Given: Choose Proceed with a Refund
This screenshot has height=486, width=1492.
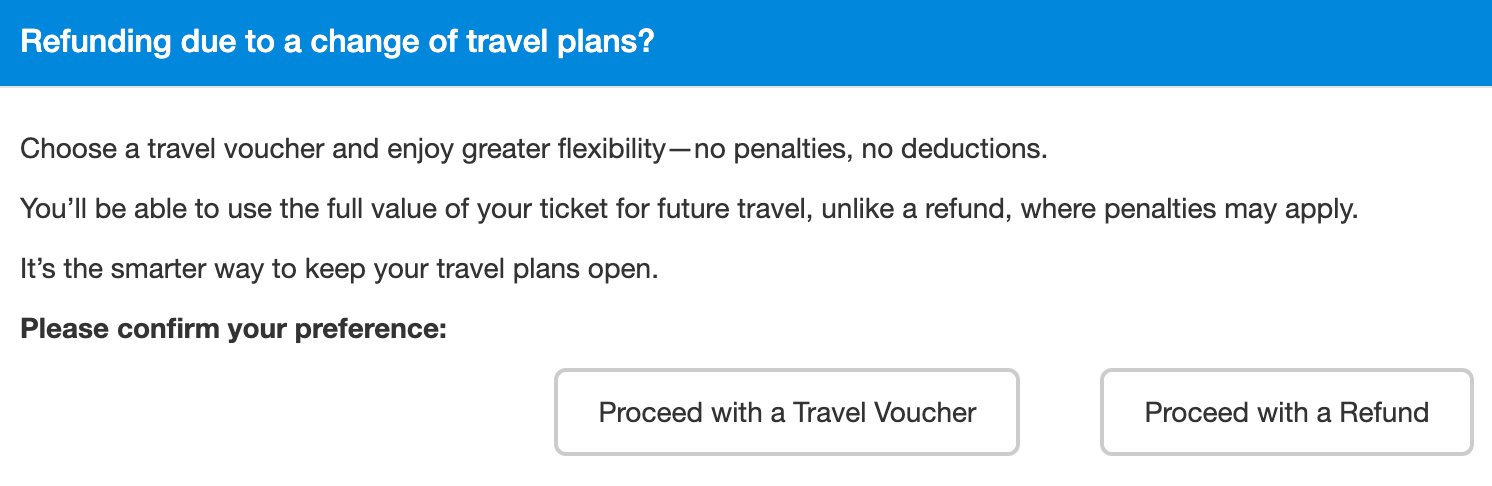Looking at the screenshot, I should coord(1286,412).
